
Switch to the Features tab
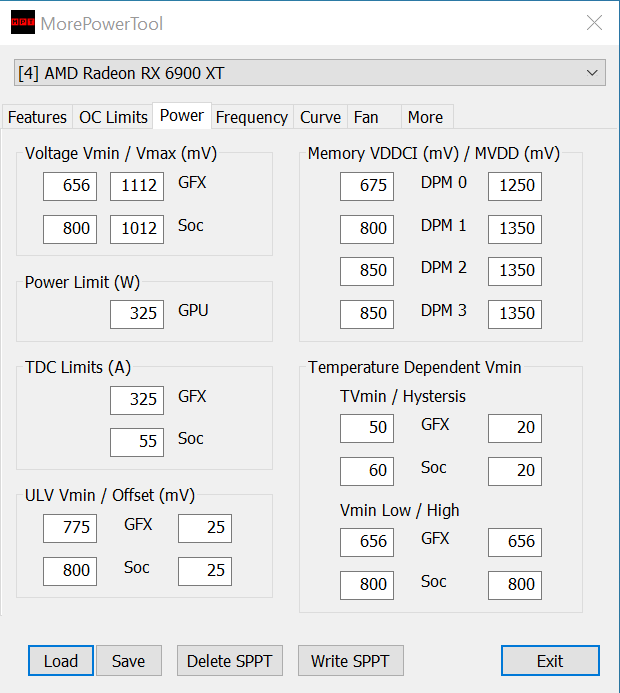[x=37, y=117]
